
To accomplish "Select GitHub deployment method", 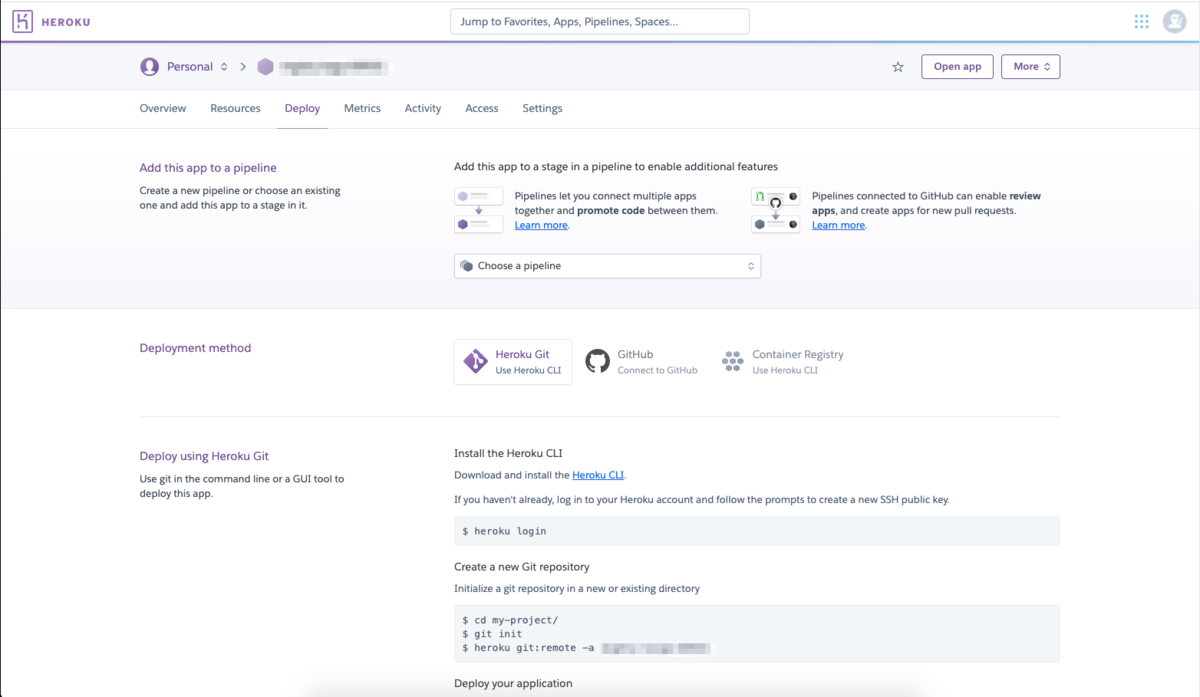I will (642, 362).
